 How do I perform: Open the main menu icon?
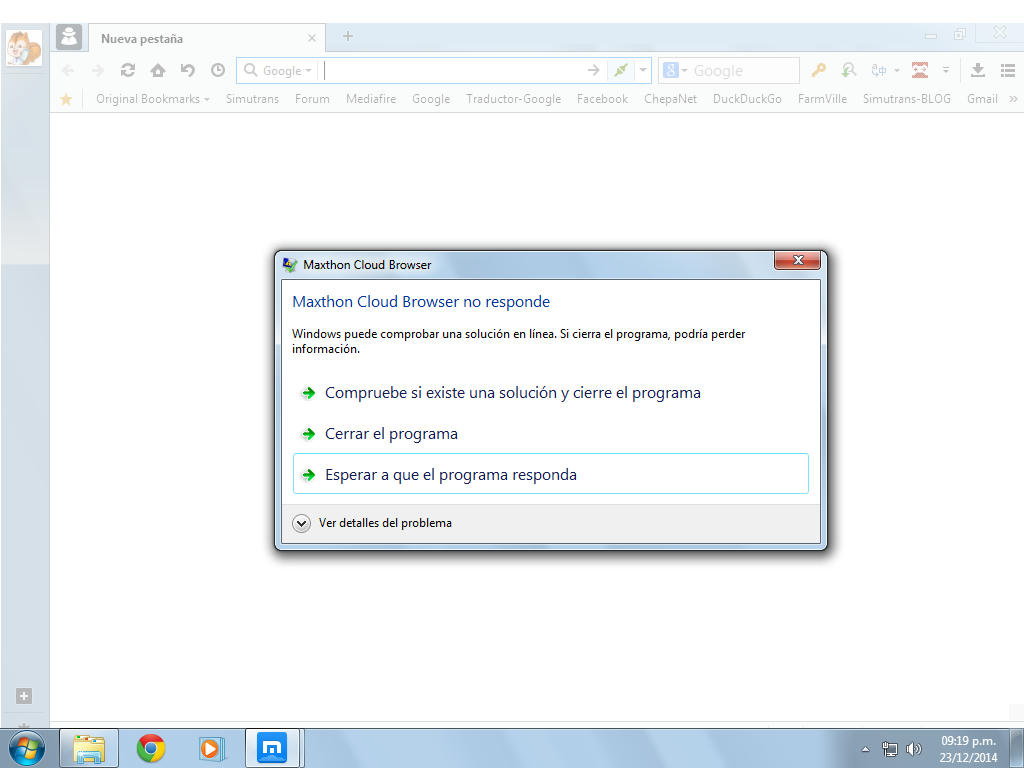coord(1008,70)
